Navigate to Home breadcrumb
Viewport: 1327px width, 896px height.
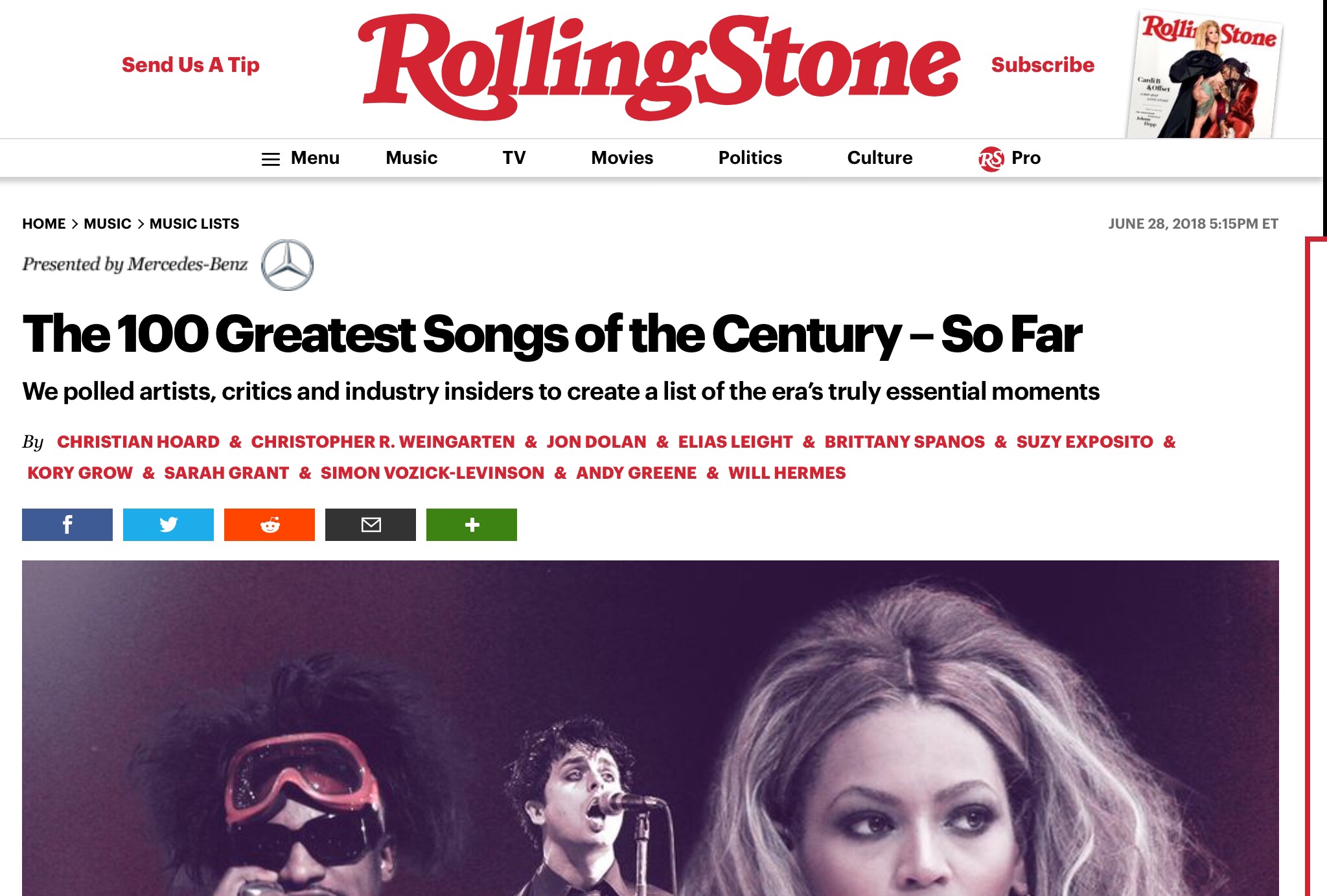[x=44, y=224]
